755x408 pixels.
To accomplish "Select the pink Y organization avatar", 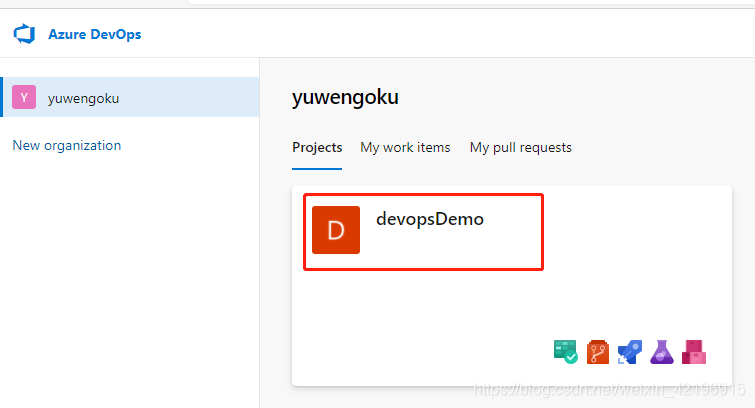I will pyautogui.click(x=24, y=97).
